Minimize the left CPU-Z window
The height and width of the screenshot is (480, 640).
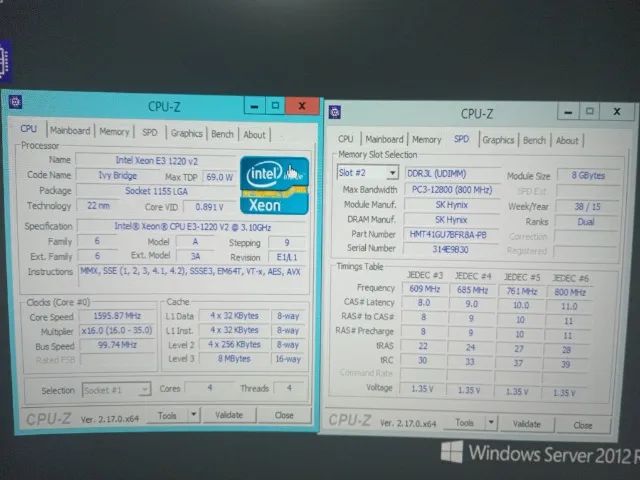coord(254,106)
